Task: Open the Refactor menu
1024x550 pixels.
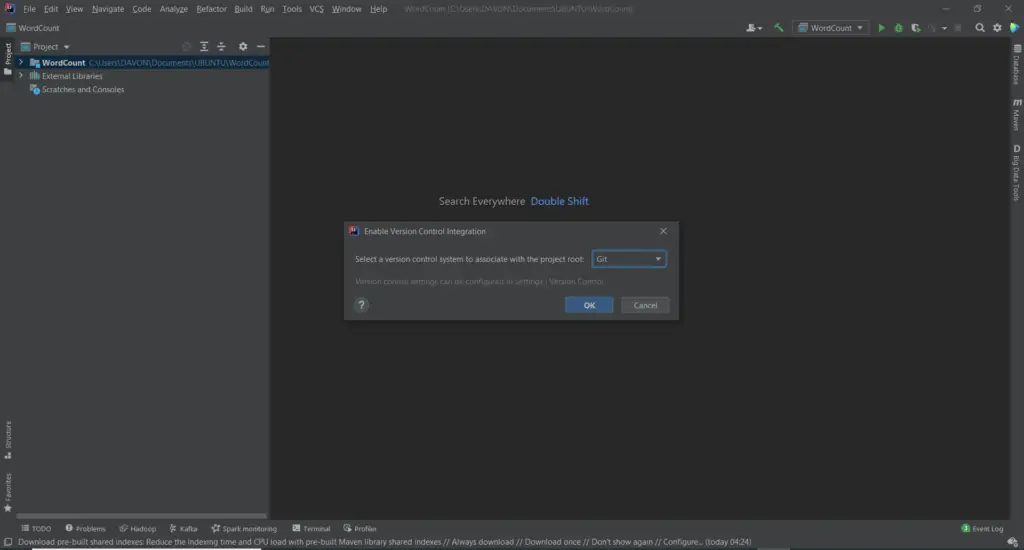Action: pyautogui.click(x=212, y=9)
